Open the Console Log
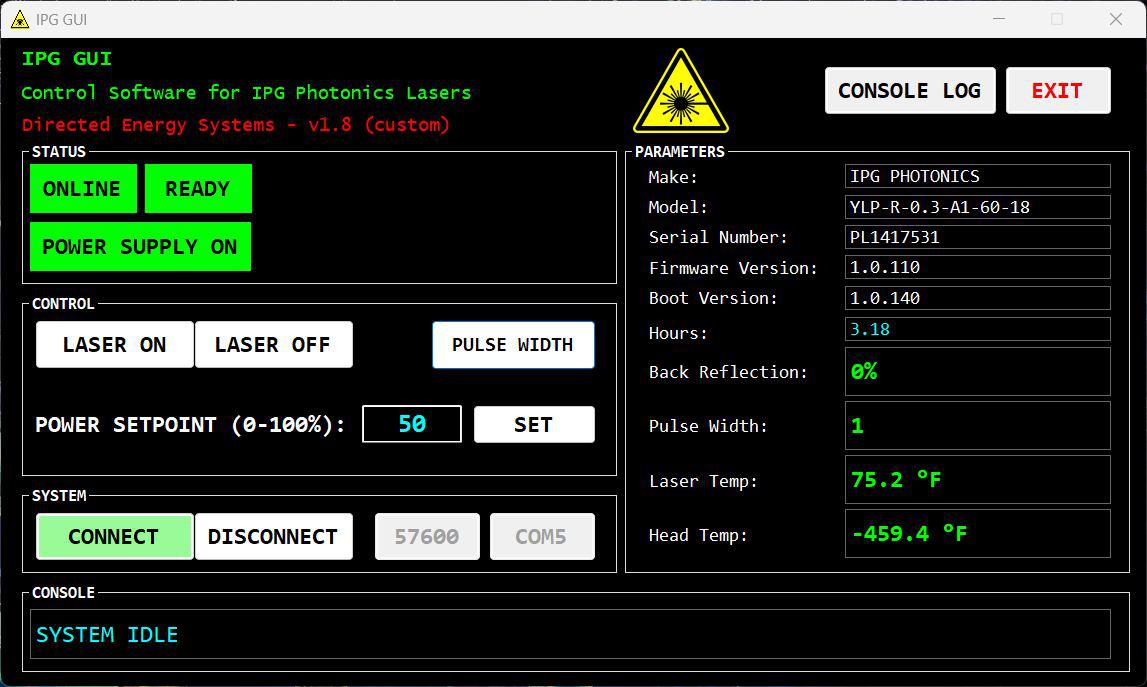The height and width of the screenshot is (687, 1147). (909, 91)
